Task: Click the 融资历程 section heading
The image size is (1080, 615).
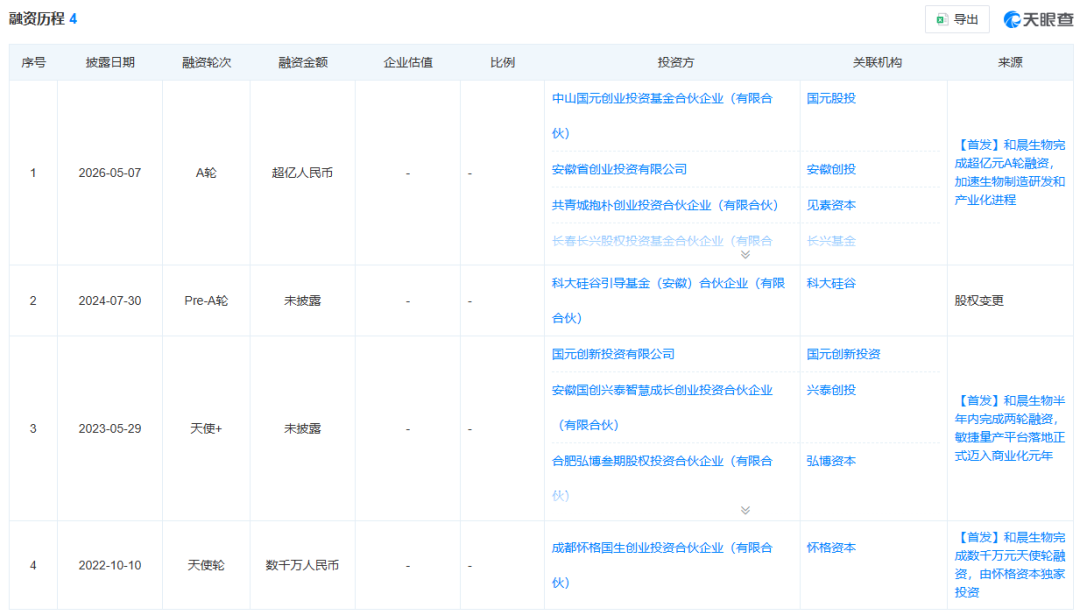Action: pos(37,19)
